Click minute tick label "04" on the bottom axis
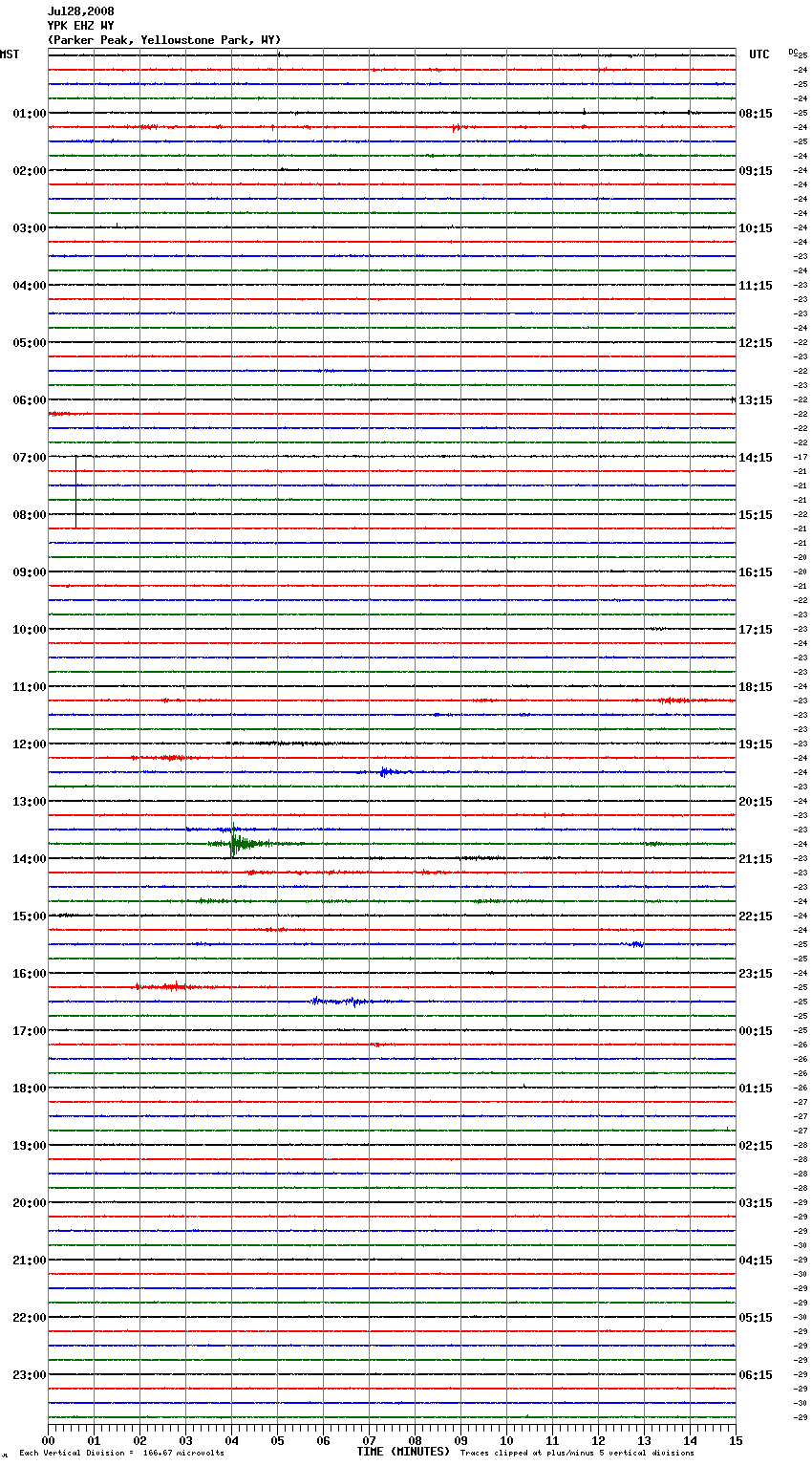812x1466 pixels. point(231,1440)
